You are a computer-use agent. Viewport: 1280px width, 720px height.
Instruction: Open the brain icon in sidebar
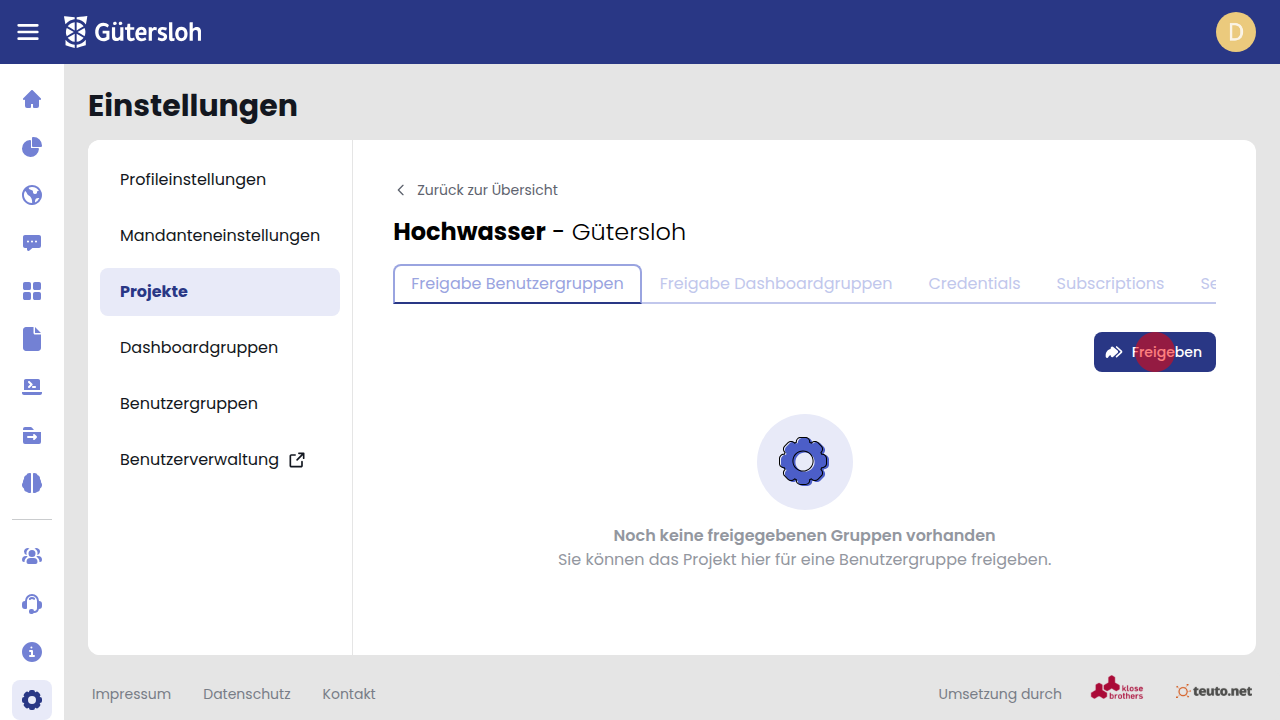(32, 483)
